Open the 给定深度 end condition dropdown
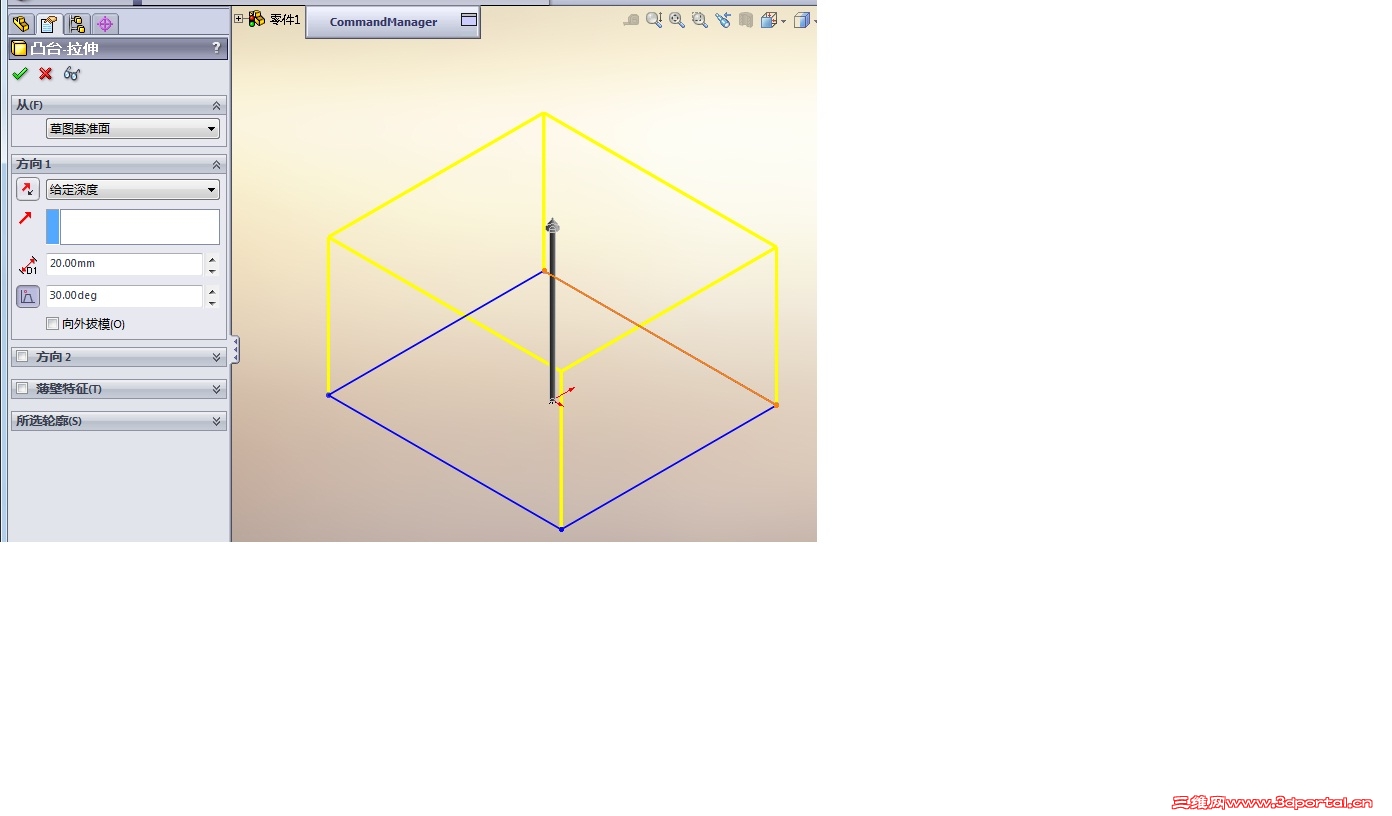The width and height of the screenshot is (1392, 816). click(x=133, y=189)
